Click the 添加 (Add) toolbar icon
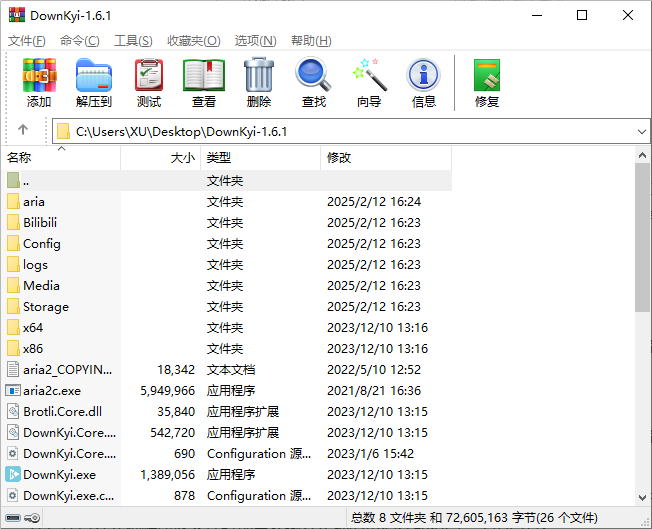Screen dimensions: 652x529 pyautogui.click(x=39, y=75)
